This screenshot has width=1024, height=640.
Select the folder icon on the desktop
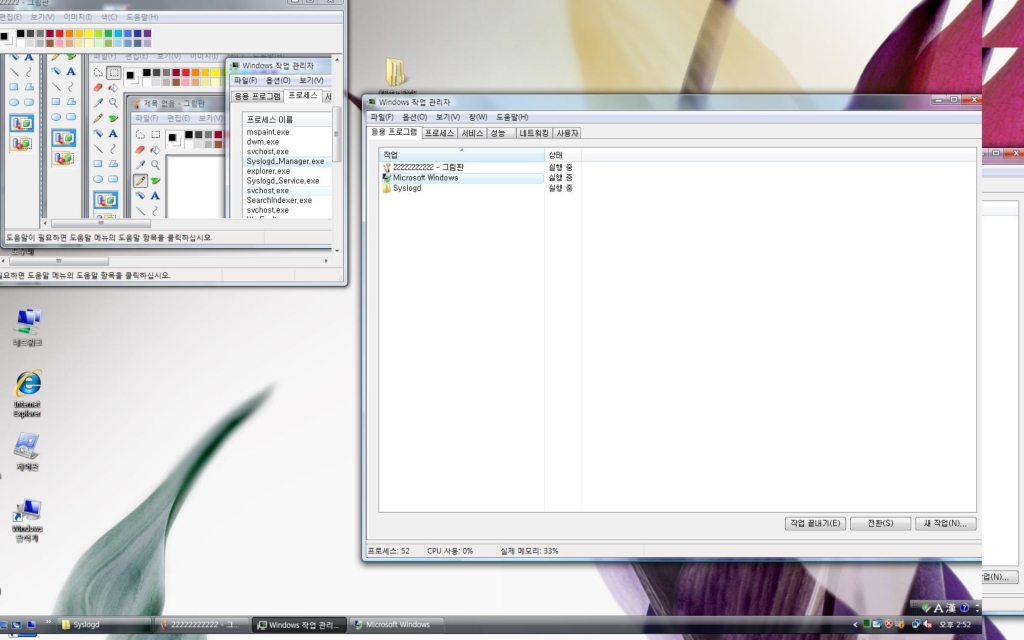(394, 72)
